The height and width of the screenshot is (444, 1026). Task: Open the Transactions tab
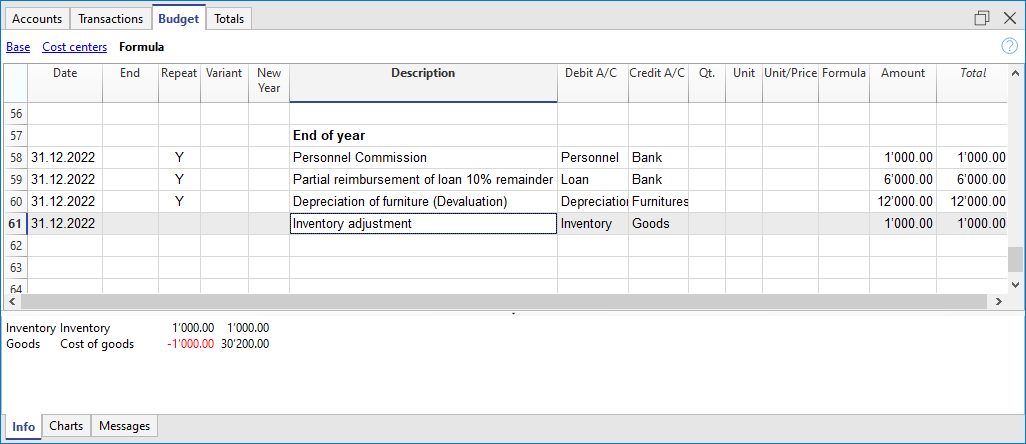click(x=110, y=18)
